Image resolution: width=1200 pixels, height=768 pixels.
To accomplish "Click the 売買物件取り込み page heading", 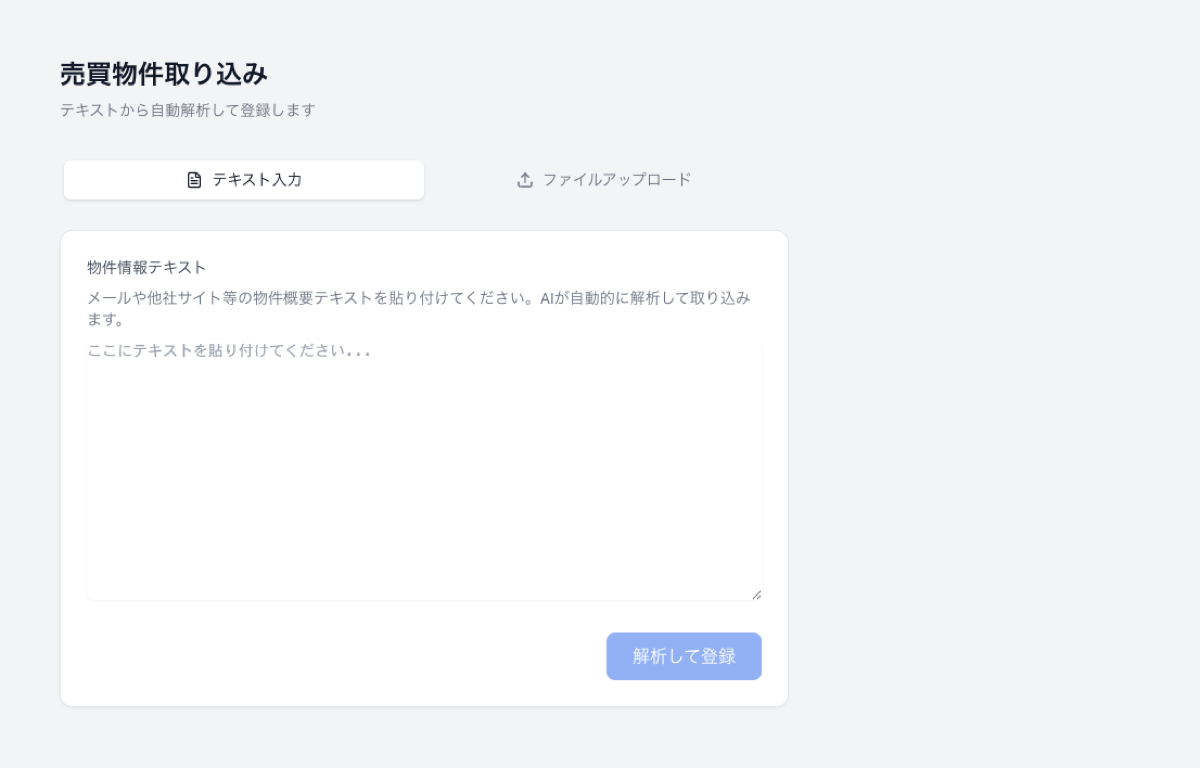I will 164,74.
